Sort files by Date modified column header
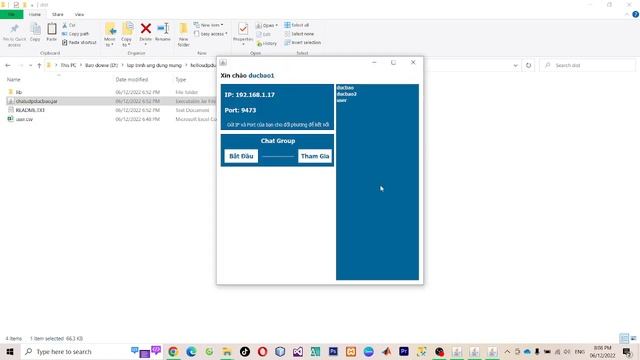This screenshot has height=360, width=640. 131,80
